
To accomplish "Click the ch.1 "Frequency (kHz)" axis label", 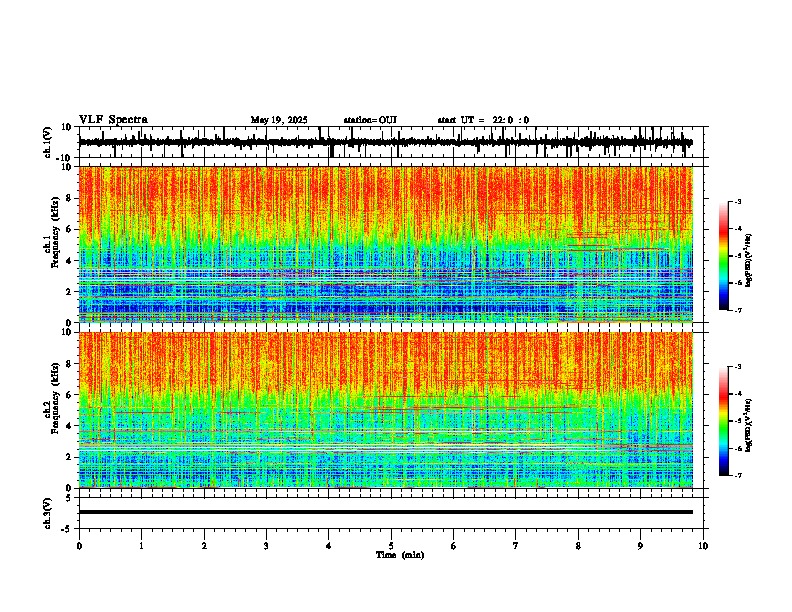I will 55,230.
